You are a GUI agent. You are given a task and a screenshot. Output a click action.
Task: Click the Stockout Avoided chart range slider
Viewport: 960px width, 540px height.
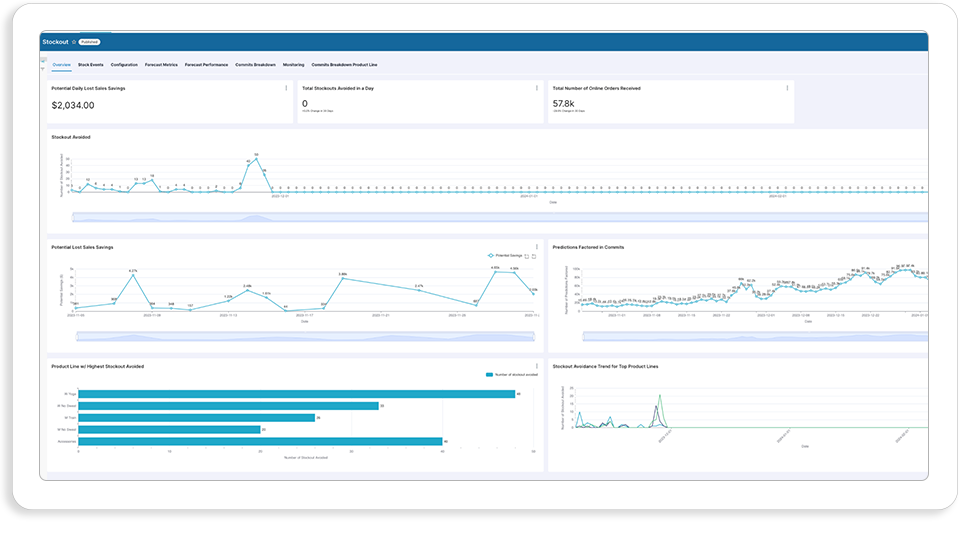click(x=500, y=217)
